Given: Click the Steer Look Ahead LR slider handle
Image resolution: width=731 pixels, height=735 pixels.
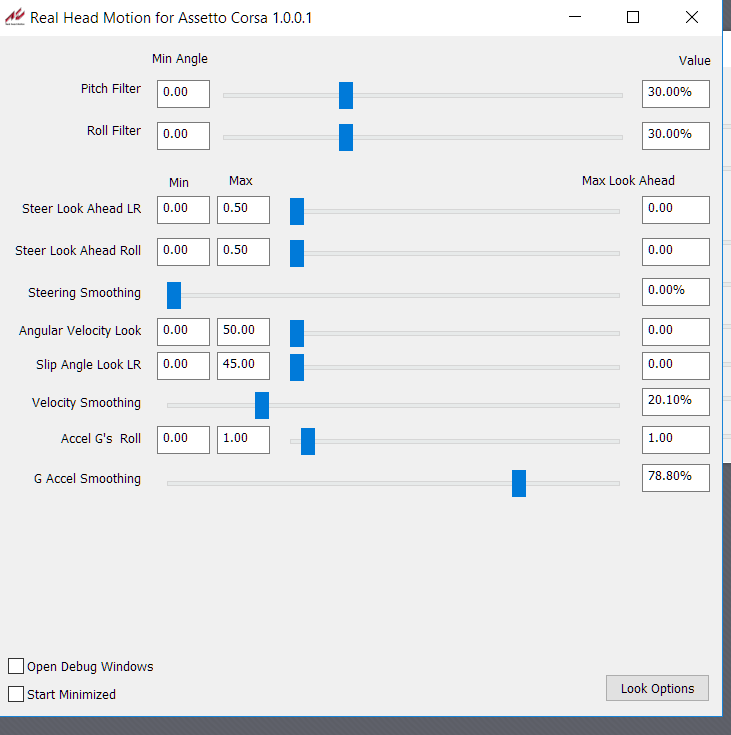Looking at the screenshot, I should pyautogui.click(x=297, y=211).
